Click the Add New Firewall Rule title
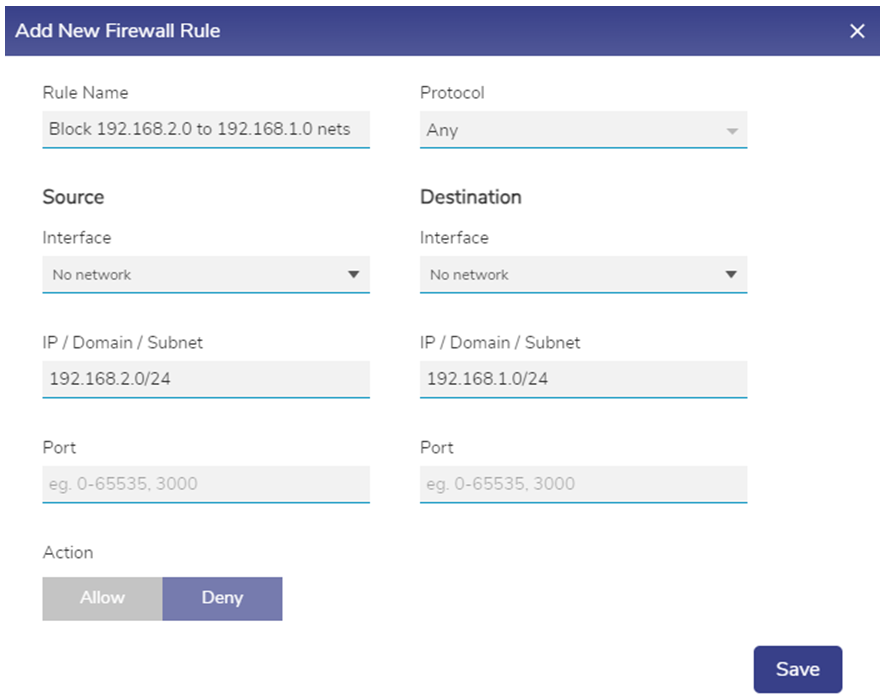 pos(118,31)
